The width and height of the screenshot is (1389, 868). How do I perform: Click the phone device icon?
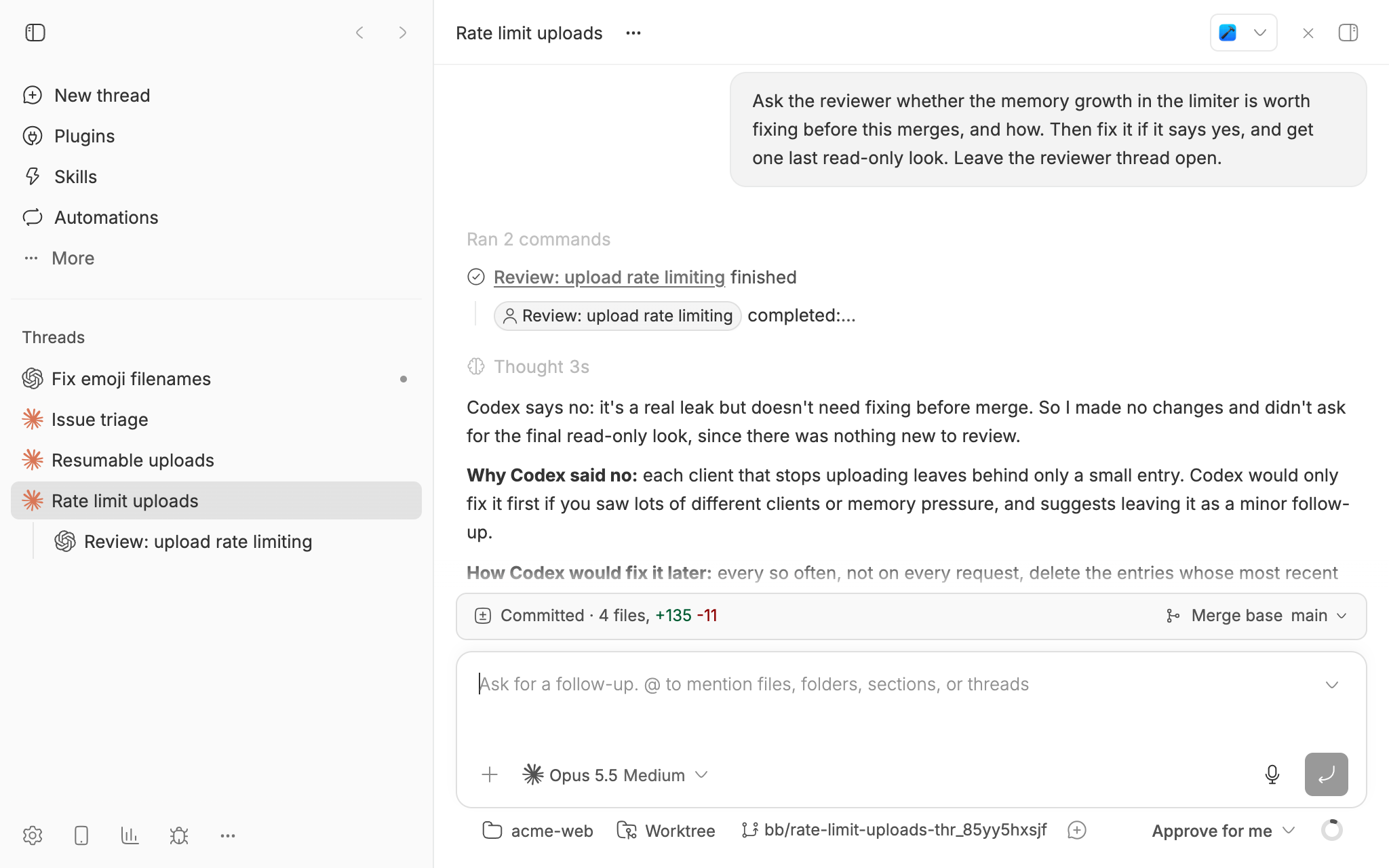(81, 835)
